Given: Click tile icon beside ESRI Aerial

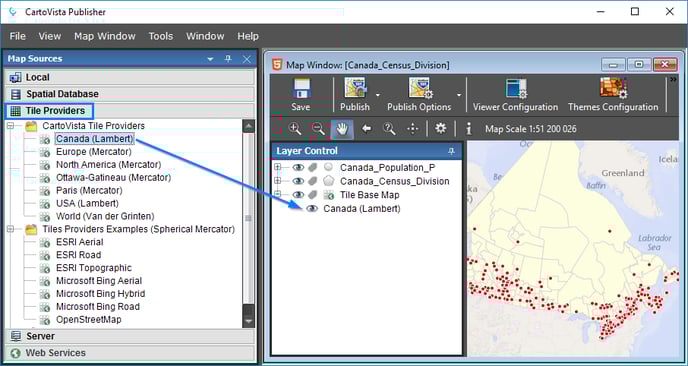Looking at the screenshot, I should (45, 243).
